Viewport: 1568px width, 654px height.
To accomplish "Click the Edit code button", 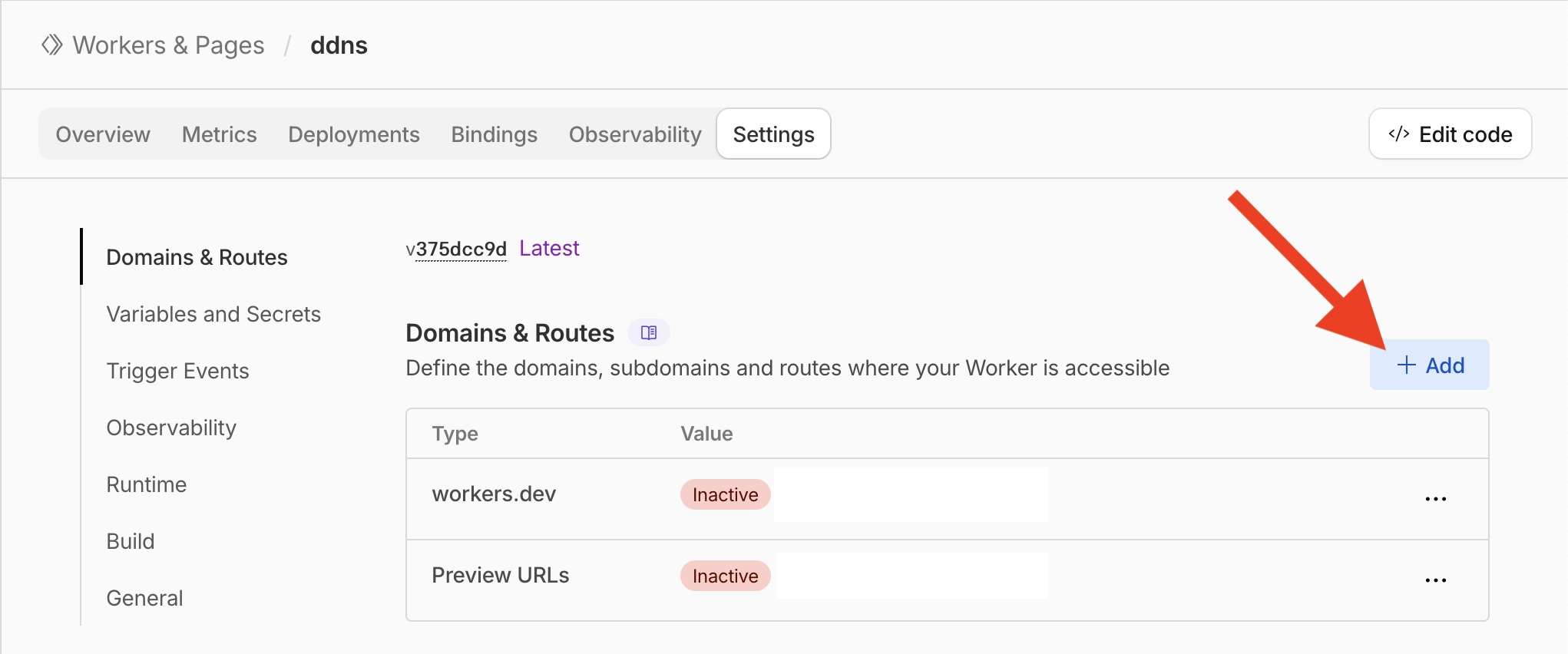I will tap(1450, 134).
